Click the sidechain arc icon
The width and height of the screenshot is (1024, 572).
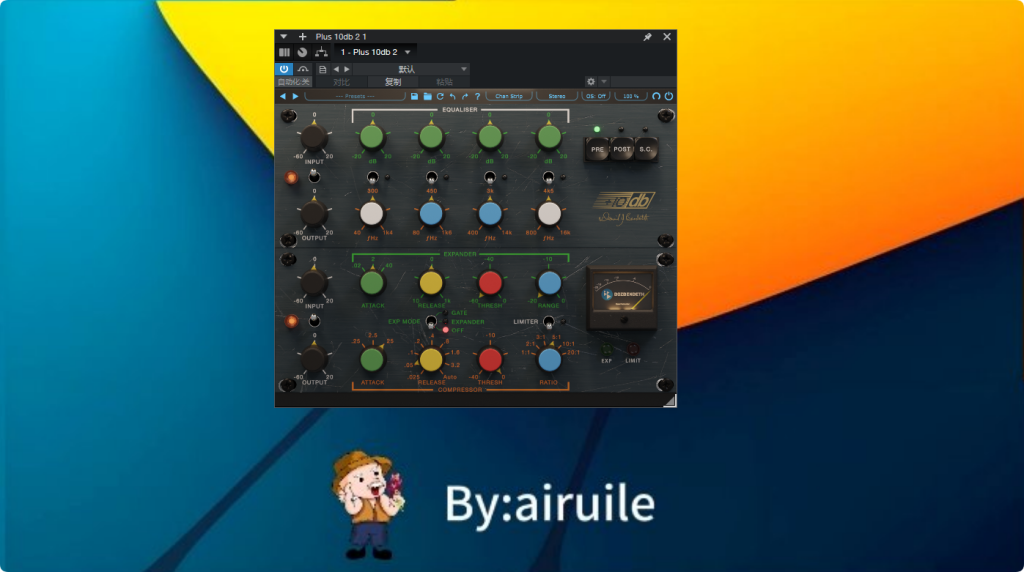(x=303, y=69)
